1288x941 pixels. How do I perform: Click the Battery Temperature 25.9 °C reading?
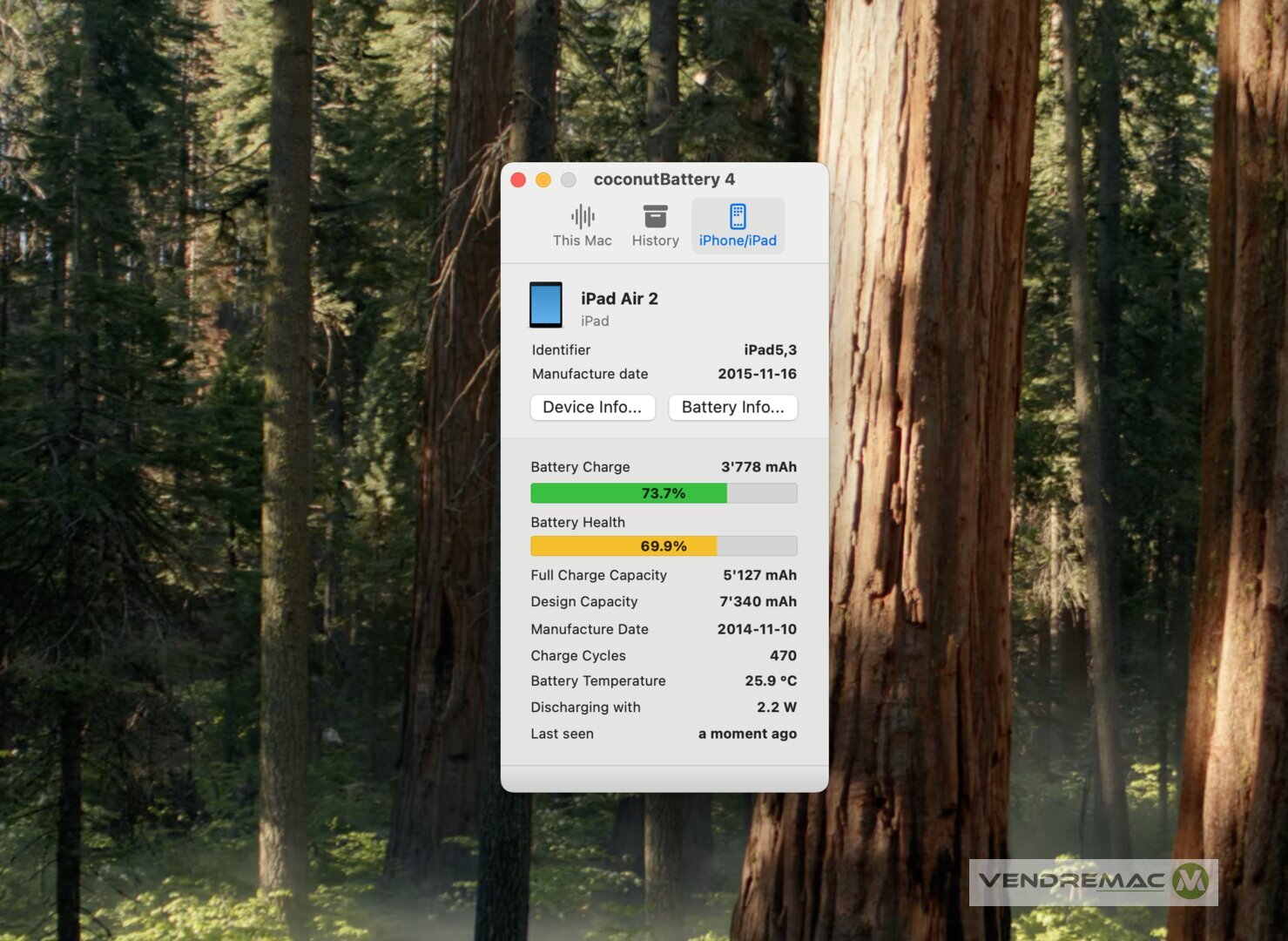(771, 680)
